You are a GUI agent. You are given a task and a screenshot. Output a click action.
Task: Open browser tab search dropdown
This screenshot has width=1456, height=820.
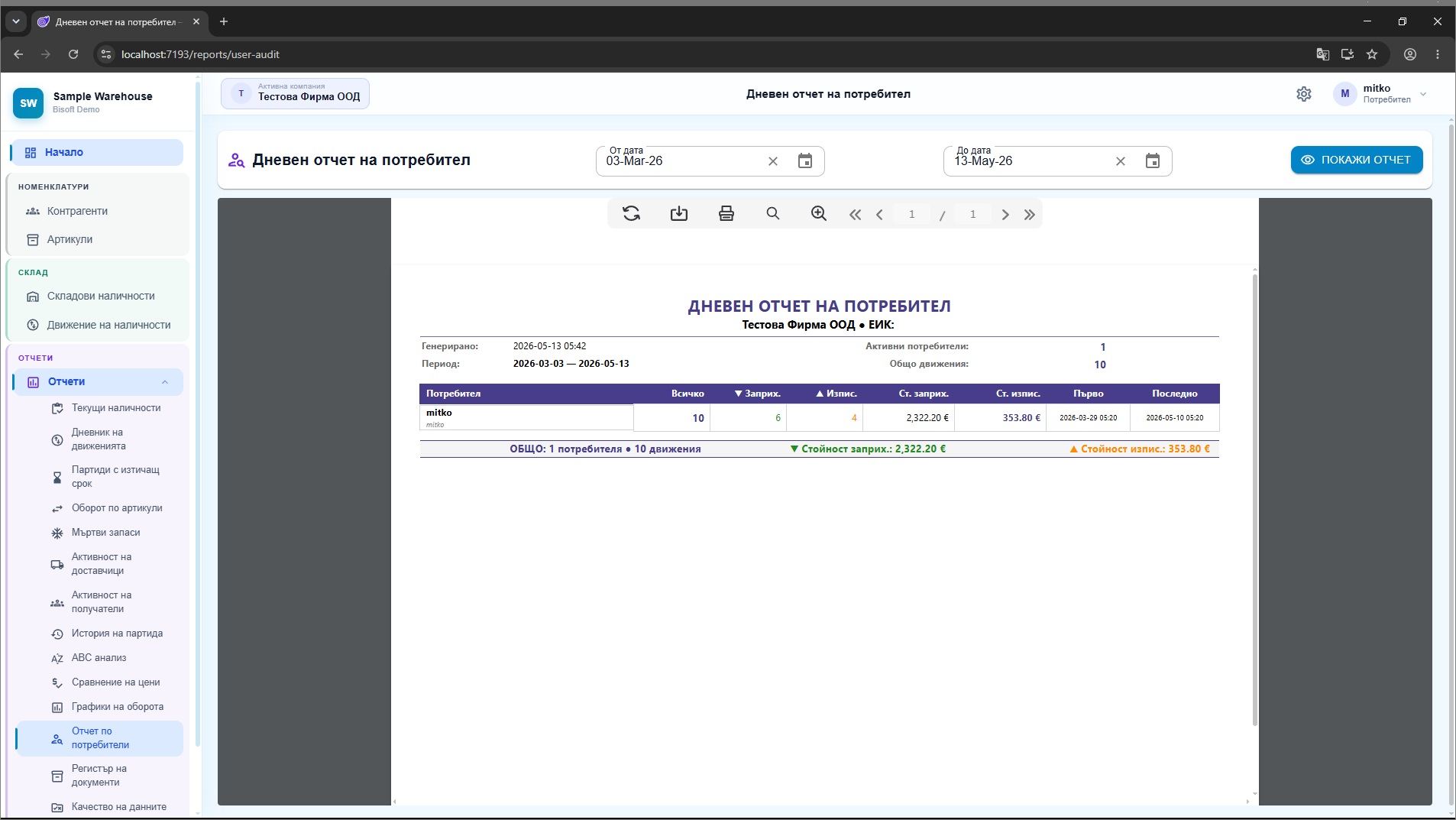15,21
